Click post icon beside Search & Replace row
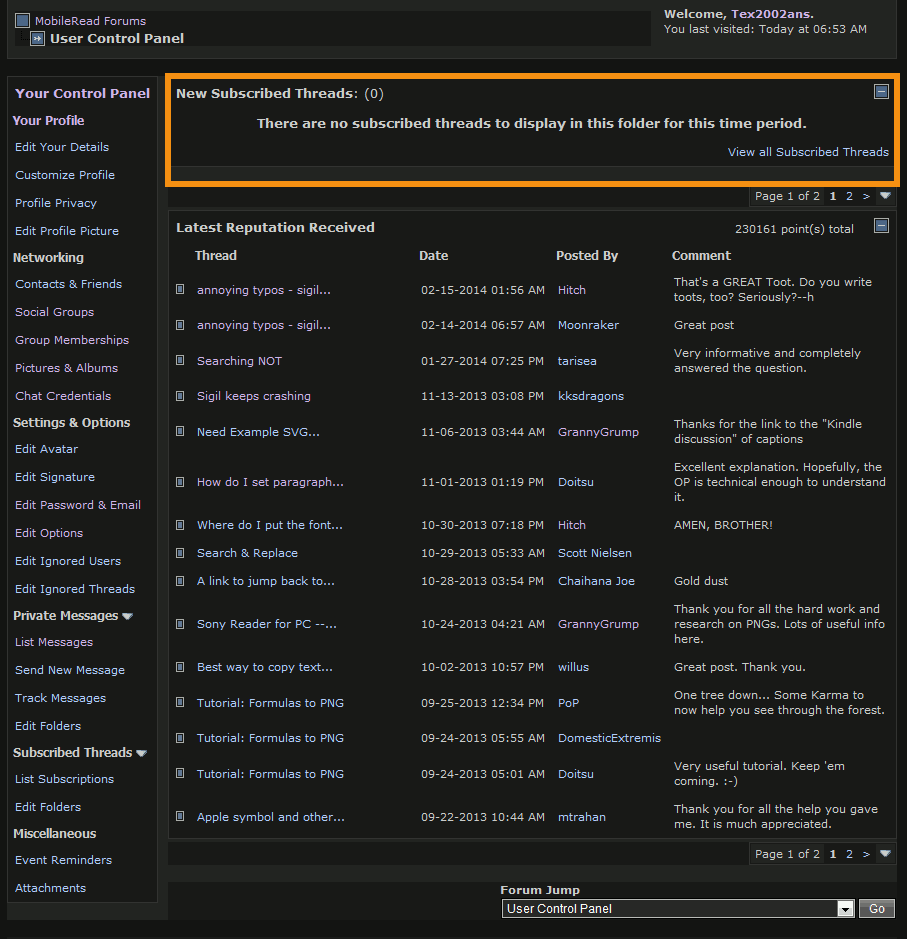The height and width of the screenshot is (939, 907). (180, 553)
